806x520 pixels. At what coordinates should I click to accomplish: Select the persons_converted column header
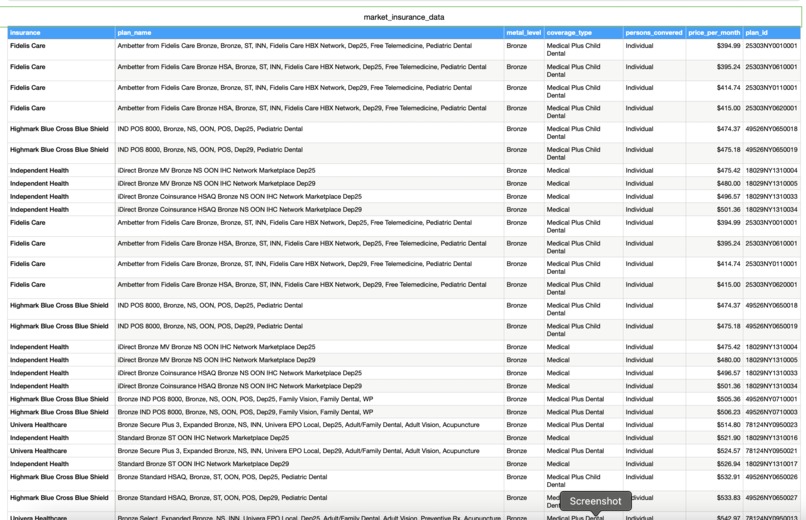pyautogui.click(x=654, y=32)
